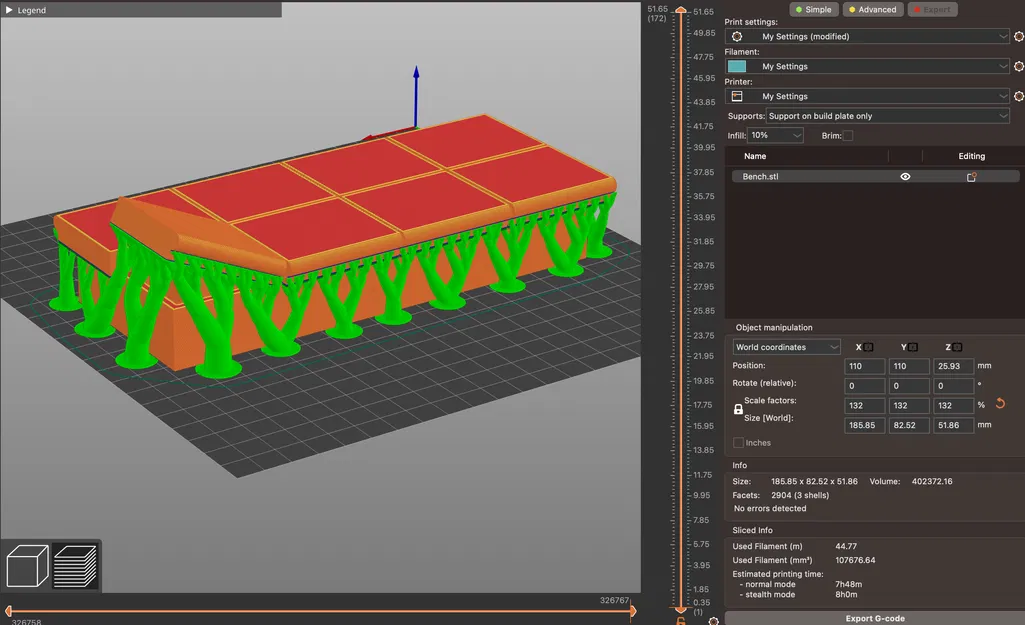Open the World coordinates dropdown
The image size is (1025, 625).
(786, 347)
